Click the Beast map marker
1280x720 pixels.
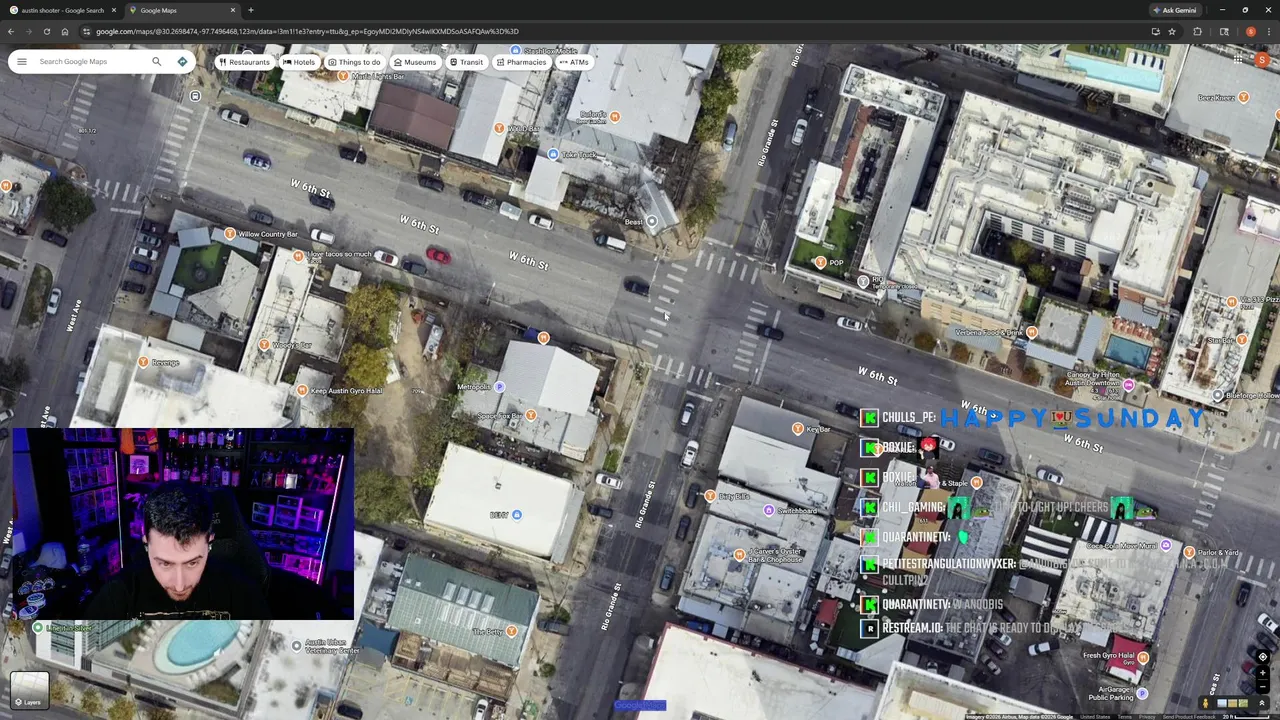point(651,221)
